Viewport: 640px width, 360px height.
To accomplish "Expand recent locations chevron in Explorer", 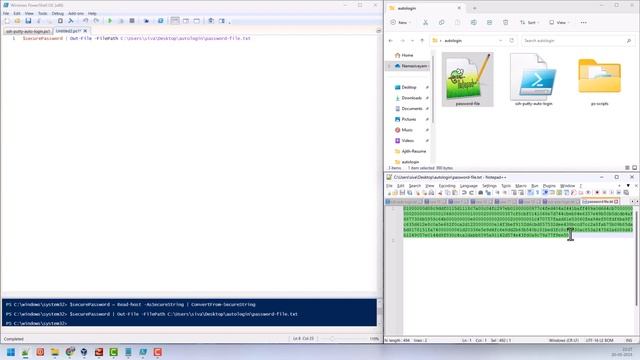I will pyautogui.click(x=412, y=41).
